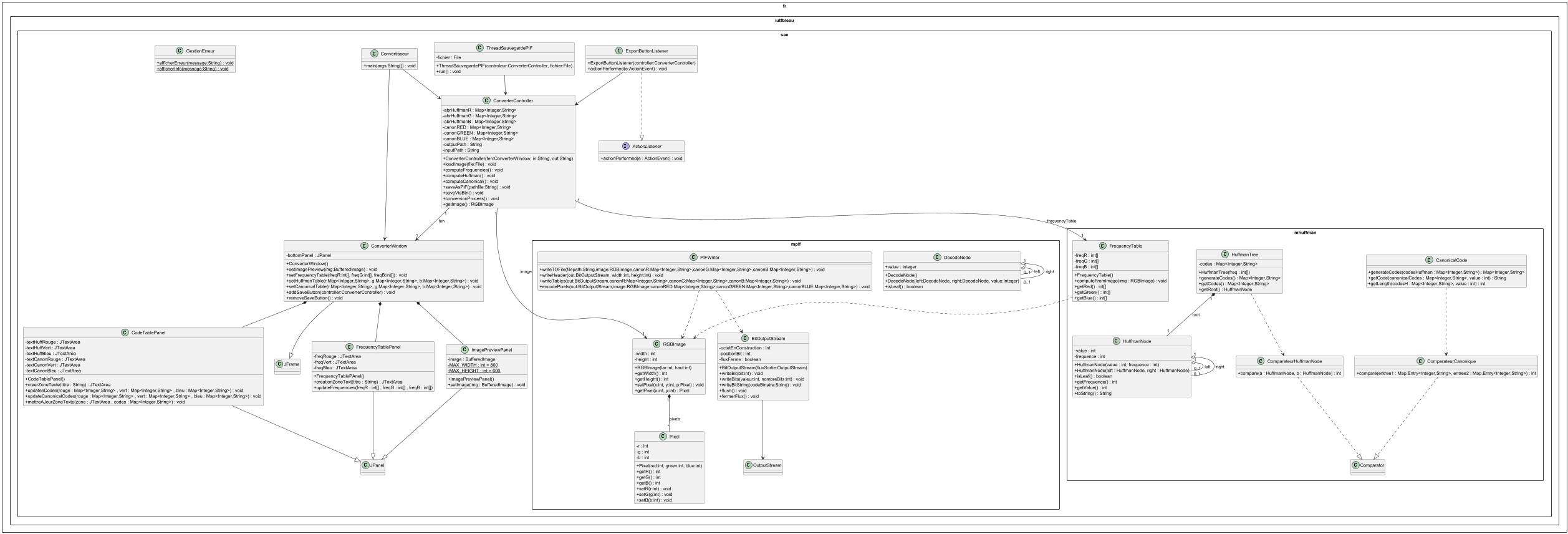Select the JPanel class icon
Image resolution: width=1568 pixels, height=534 pixels.
[366, 465]
